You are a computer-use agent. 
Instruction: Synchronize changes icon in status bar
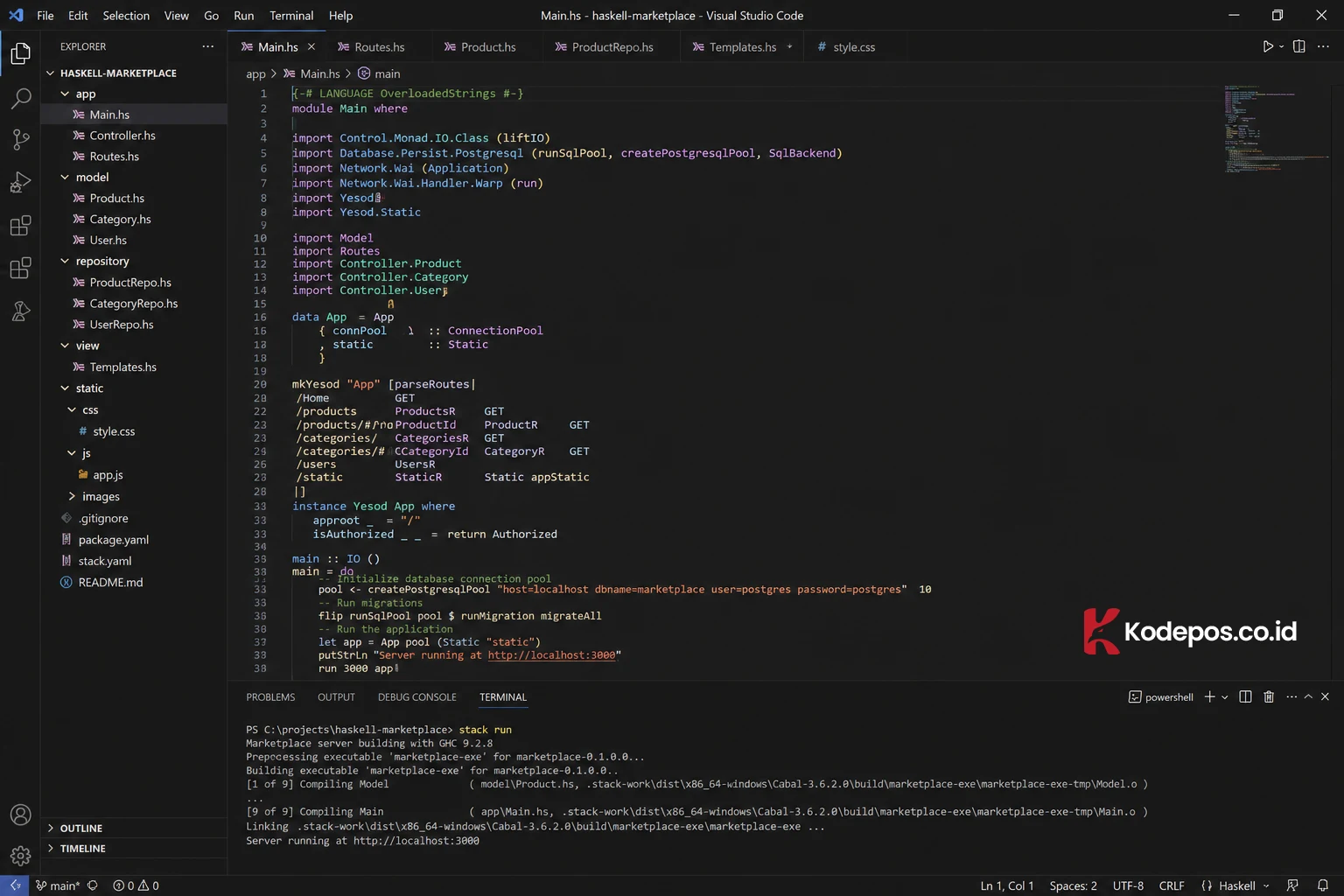point(93,885)
